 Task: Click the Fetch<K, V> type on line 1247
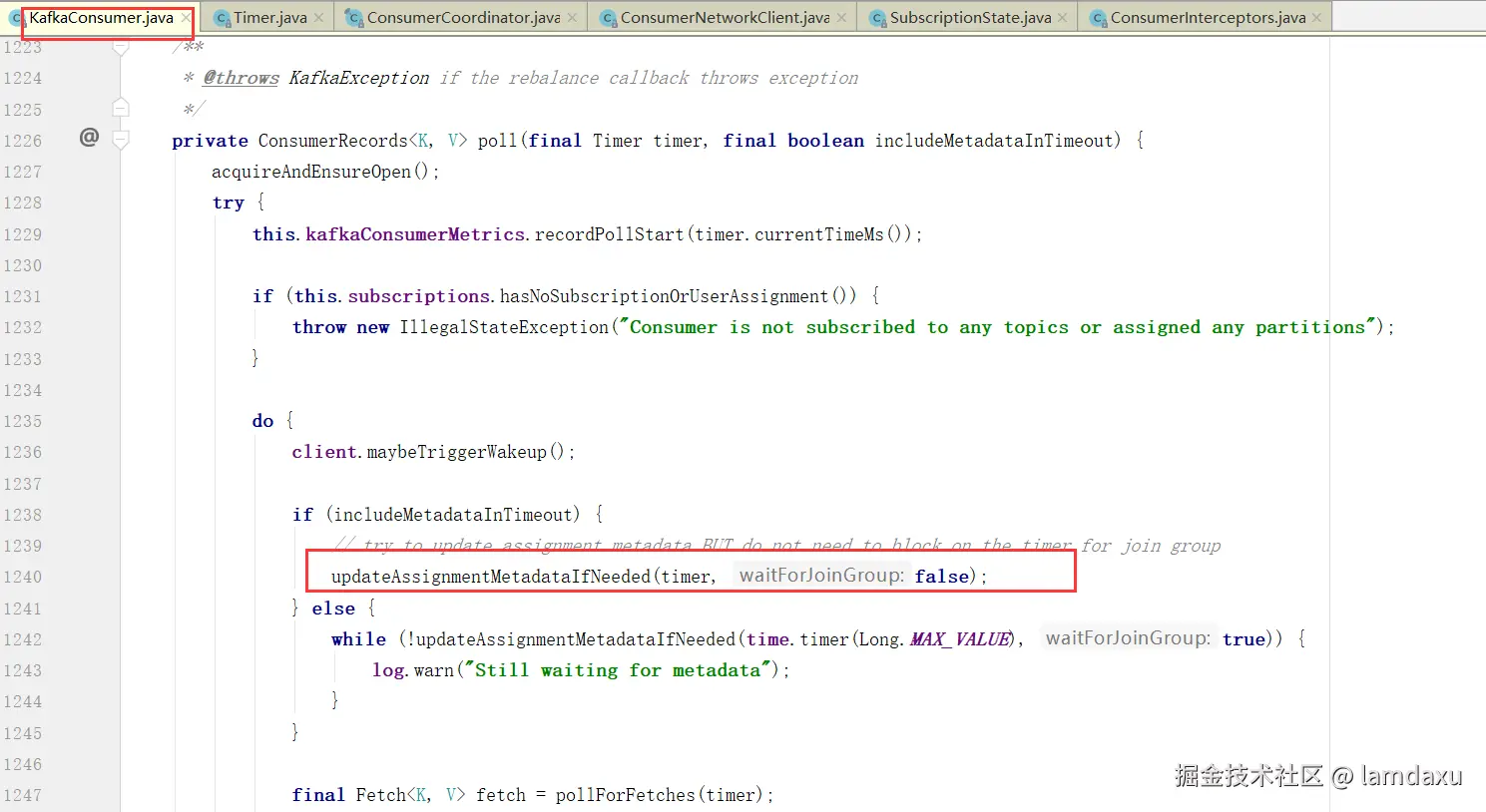click(x=410, y=795)
